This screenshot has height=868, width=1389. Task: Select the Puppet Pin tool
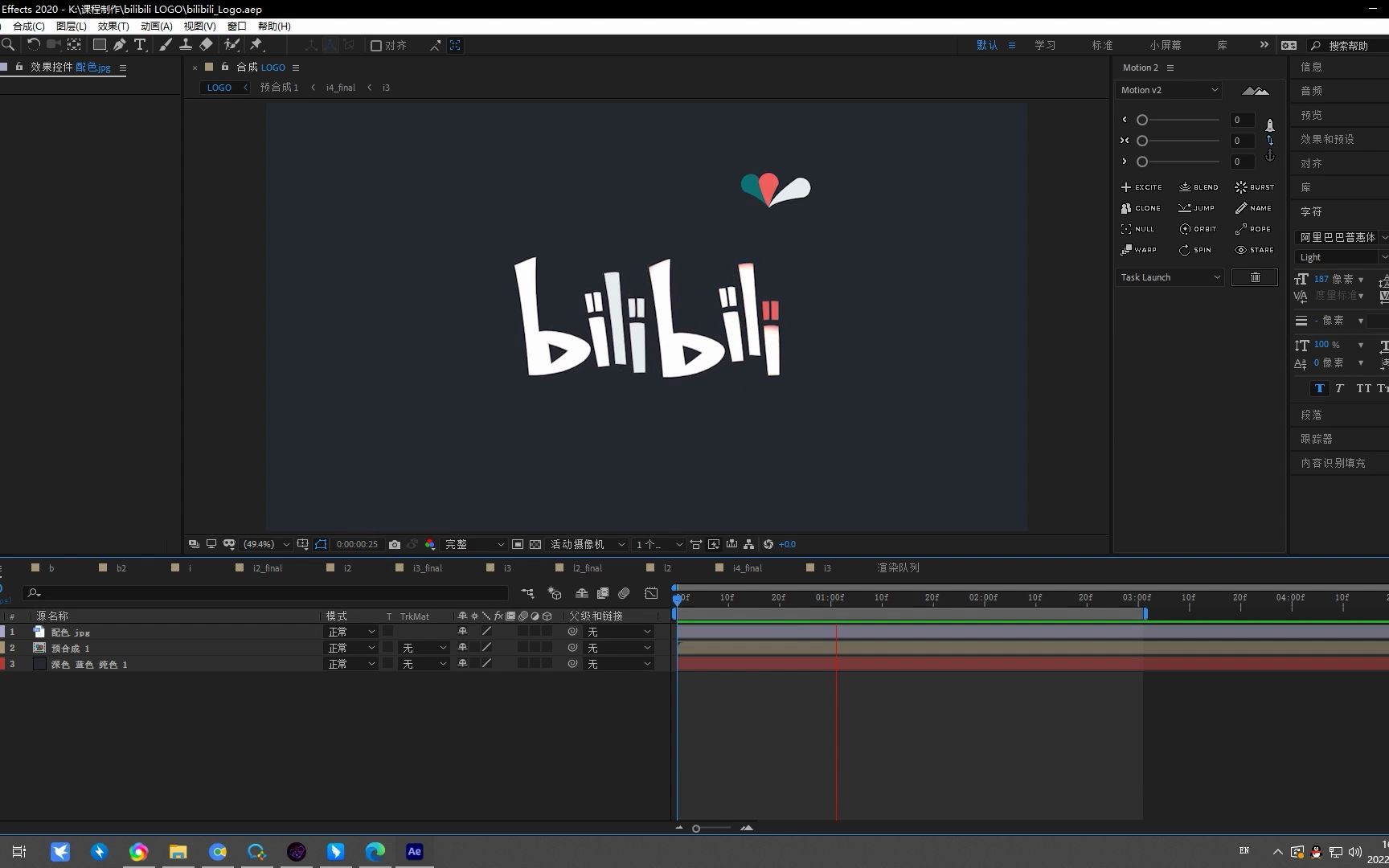(x=256, y=45)
